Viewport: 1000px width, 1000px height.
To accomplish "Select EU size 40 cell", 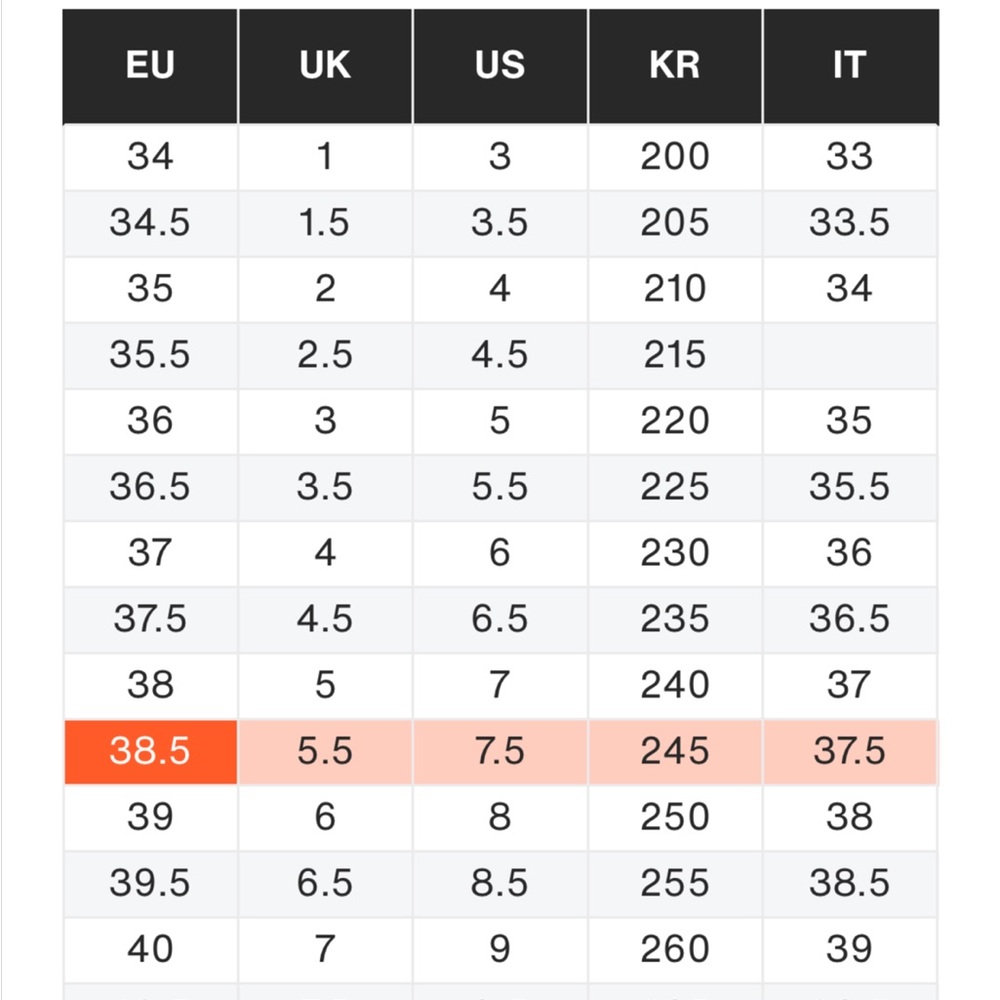I will click(151, 950).
